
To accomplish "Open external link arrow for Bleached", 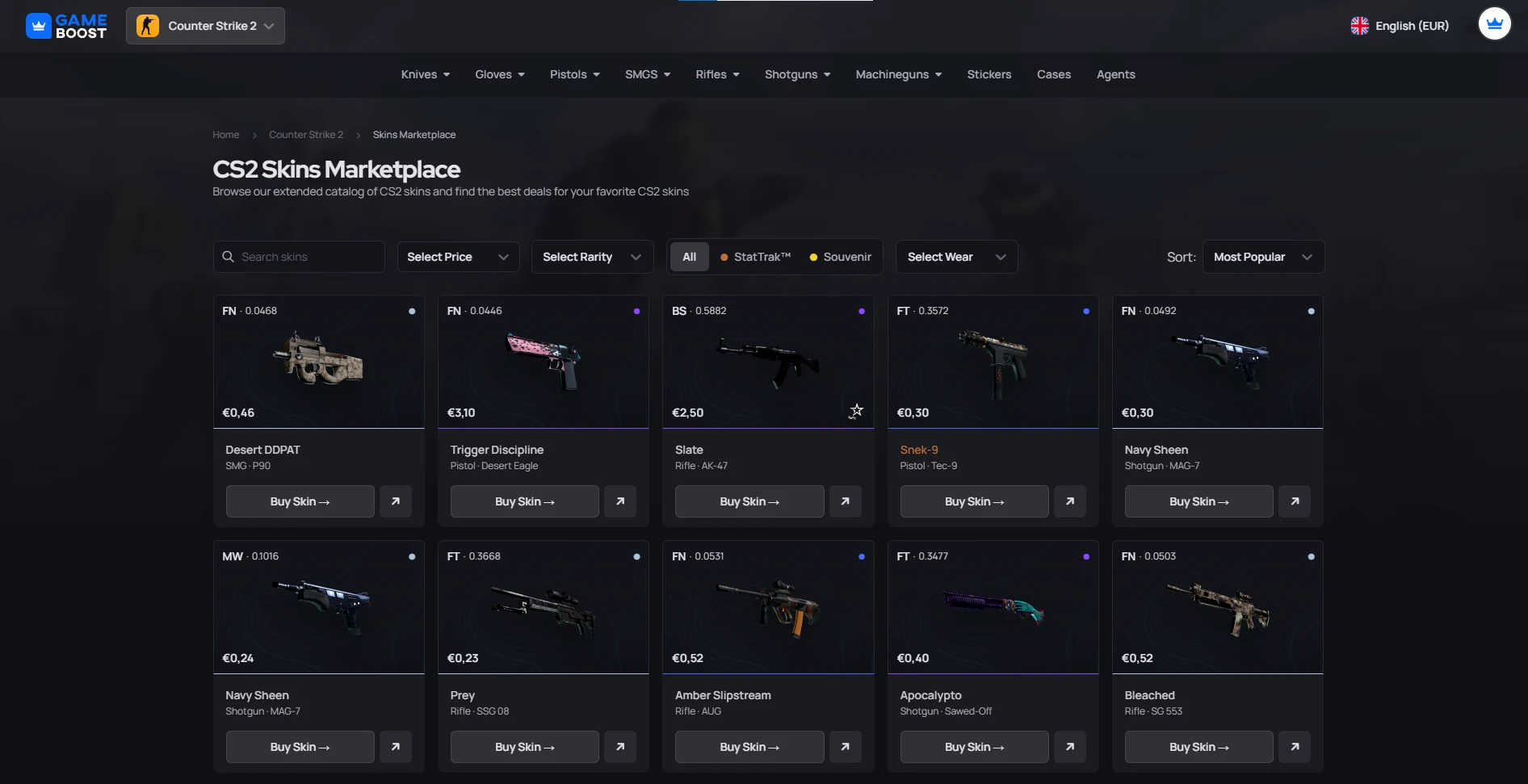I will point(1295,747).
